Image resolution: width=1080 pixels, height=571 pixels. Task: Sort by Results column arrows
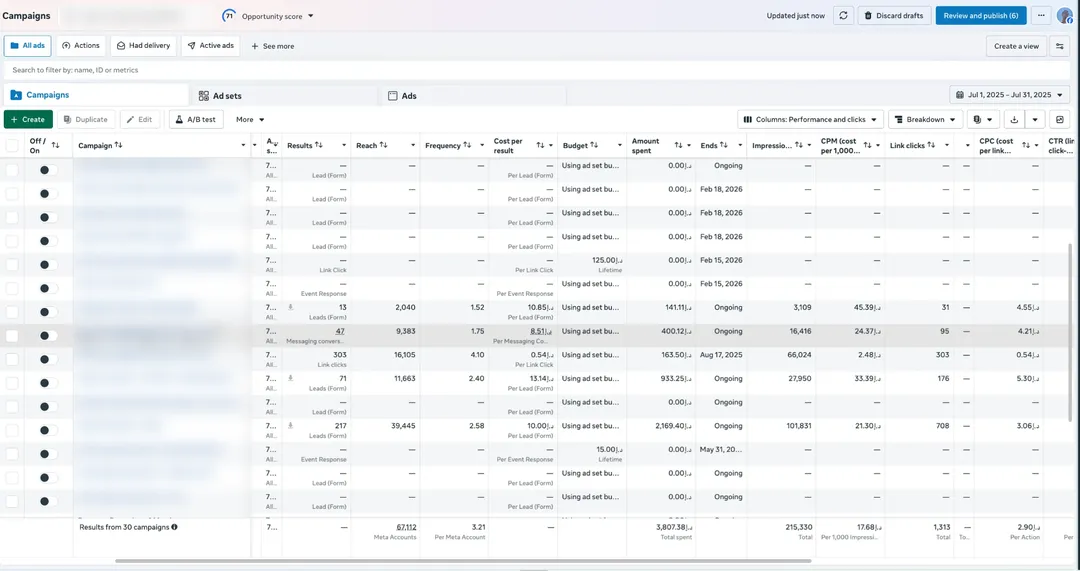(319, 145)
